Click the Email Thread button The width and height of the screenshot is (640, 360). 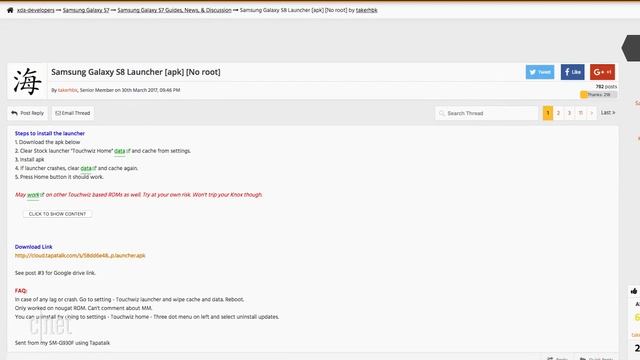tap(73, 113)
